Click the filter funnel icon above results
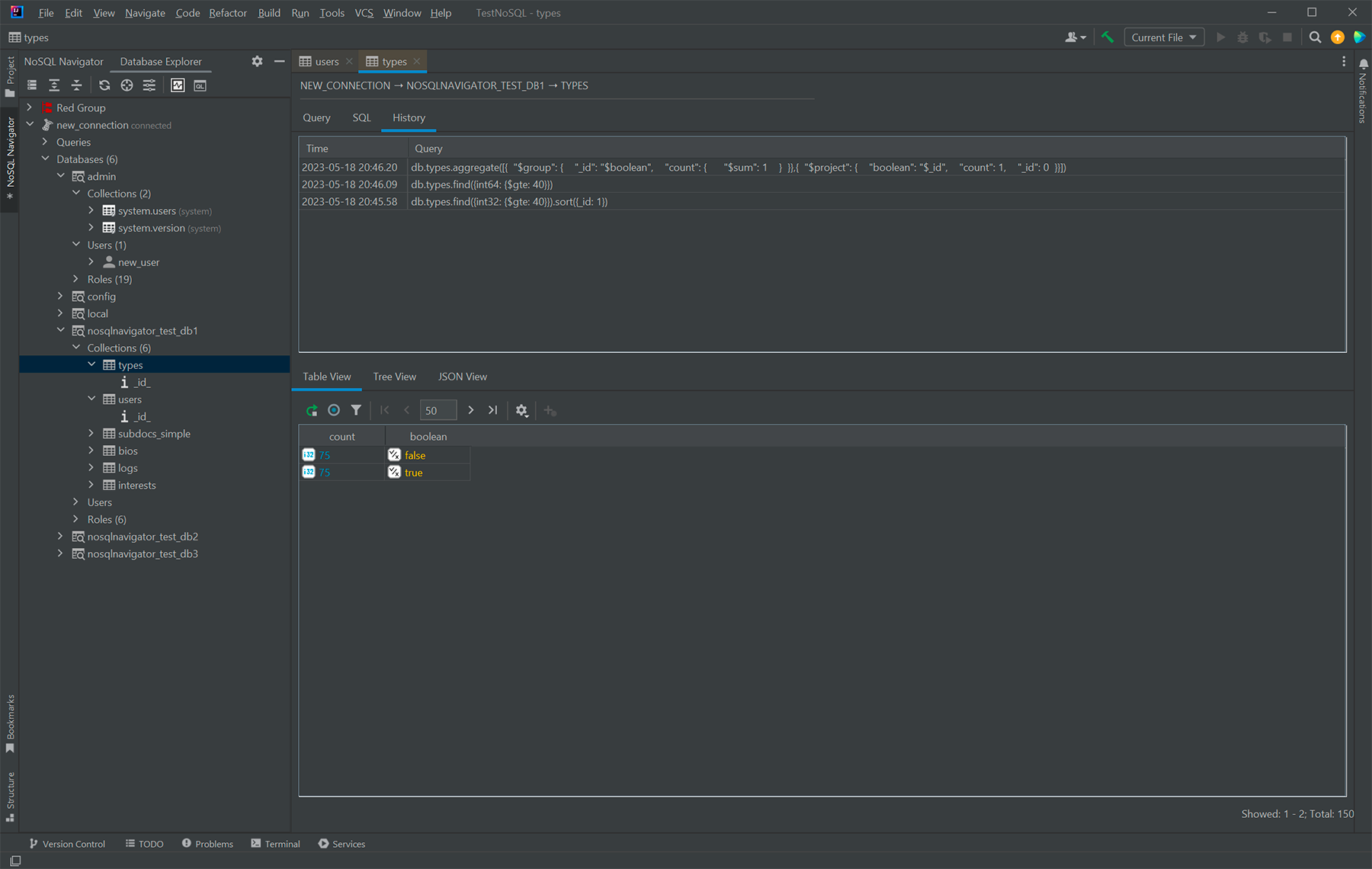This screenshot has height=869, width=1372. 356,410
